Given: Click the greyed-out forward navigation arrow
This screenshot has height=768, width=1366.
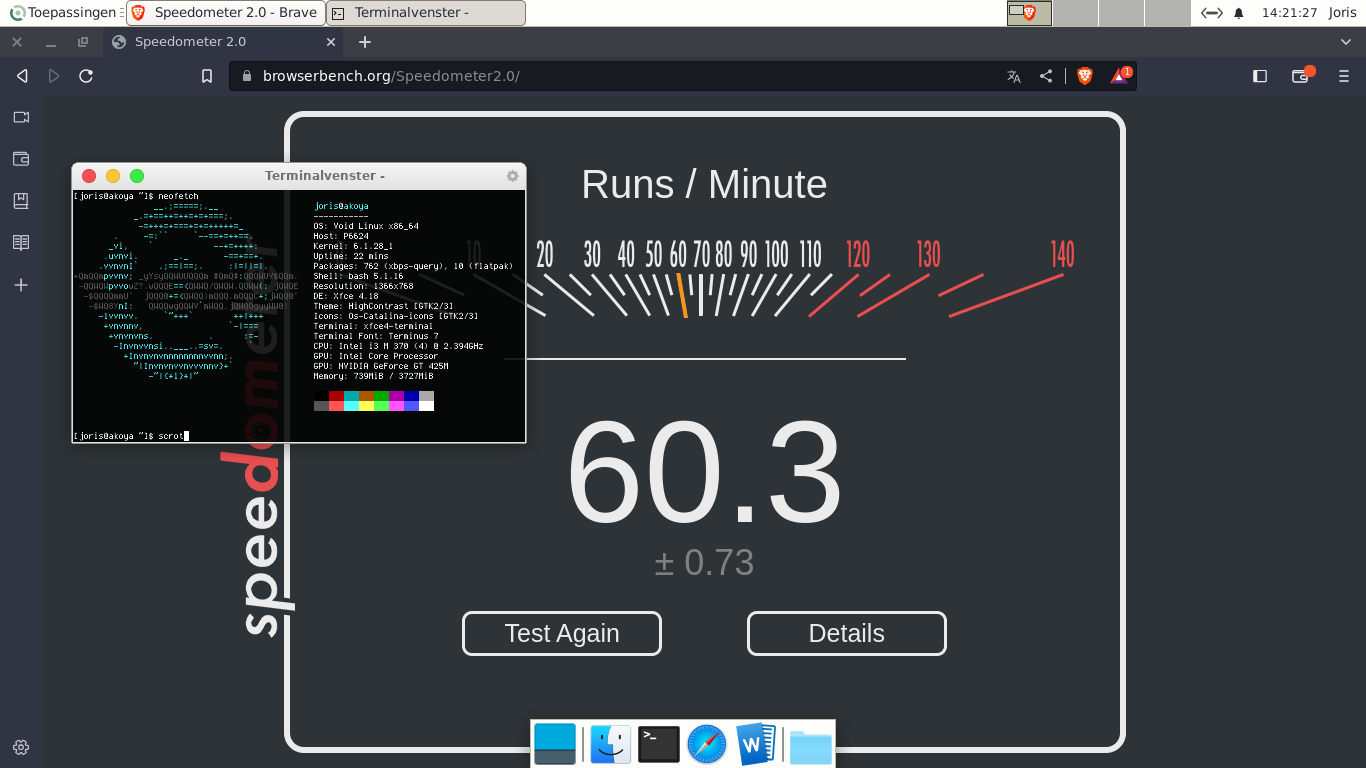Looking at the screenshot, I should (x=54, y=76).
